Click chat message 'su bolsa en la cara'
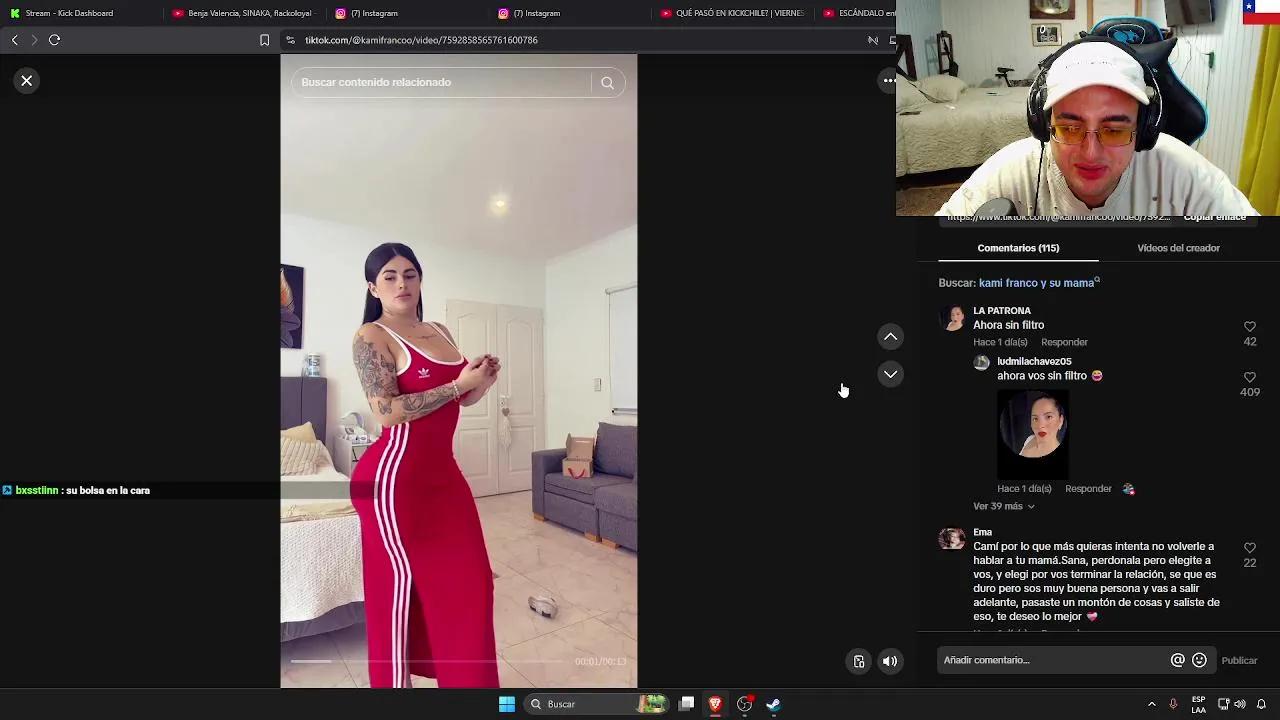1280x720 pixels. click(107, 491)
